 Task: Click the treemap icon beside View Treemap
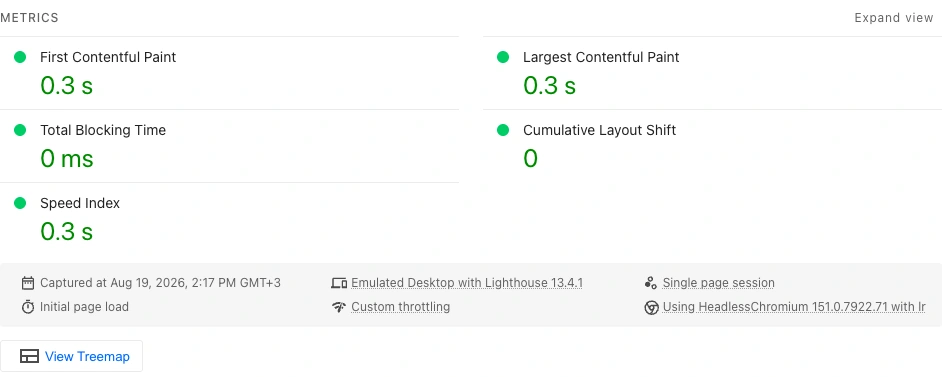tap(29, 357)
